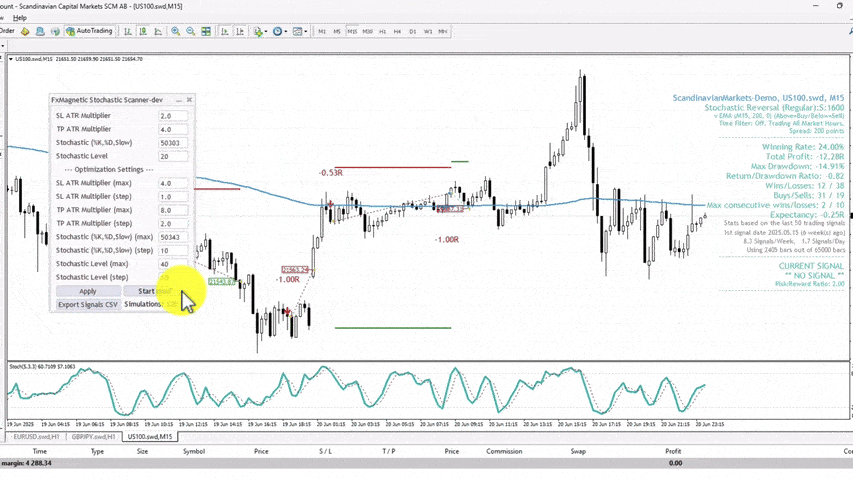Click the Commission column header
Viewport: 853px width, 480px height.
[504, 451]
